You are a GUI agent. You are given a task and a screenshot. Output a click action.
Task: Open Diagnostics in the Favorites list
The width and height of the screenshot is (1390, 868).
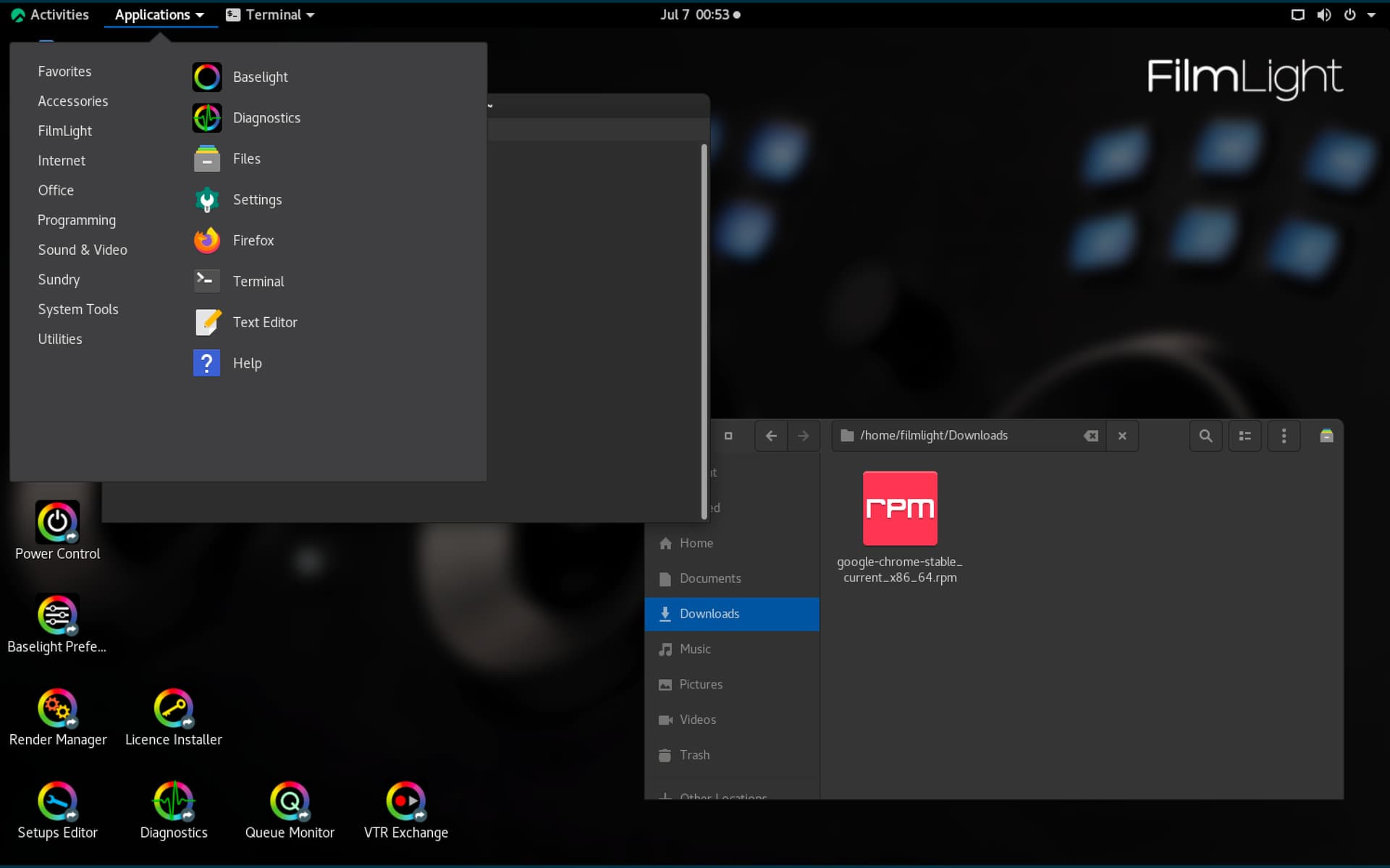pos(246,118)
